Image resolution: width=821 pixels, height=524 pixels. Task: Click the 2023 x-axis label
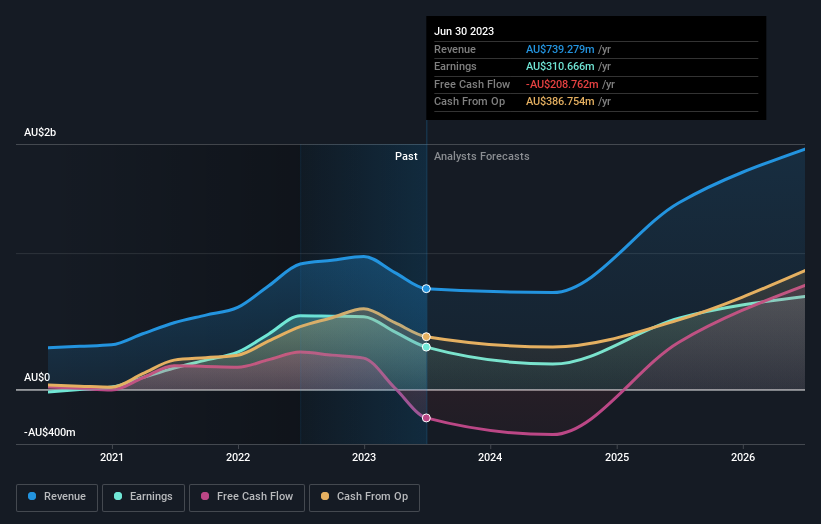364,458
